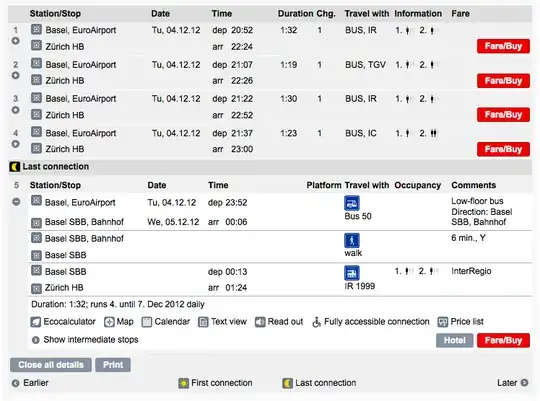Image resolution: width=540 pixels, height=401 pixels.
Task: Open Text view of connection
Action: point(203,322)
